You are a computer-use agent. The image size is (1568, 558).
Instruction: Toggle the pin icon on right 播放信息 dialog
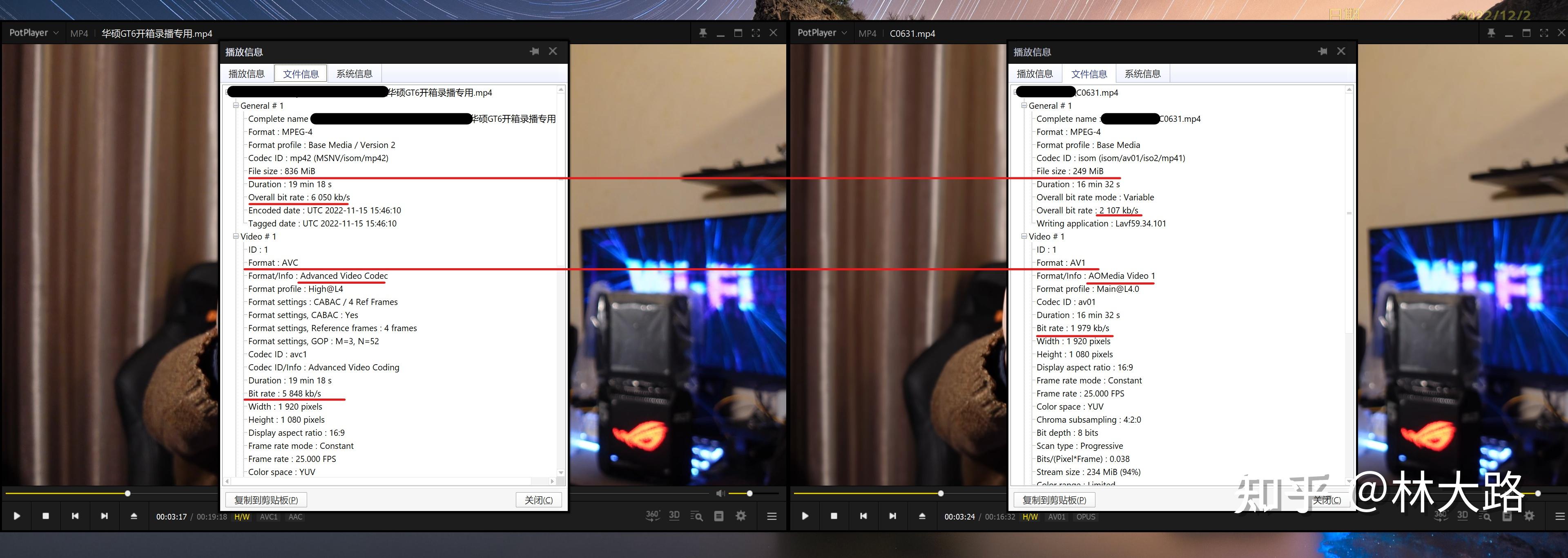[1323, 51]
